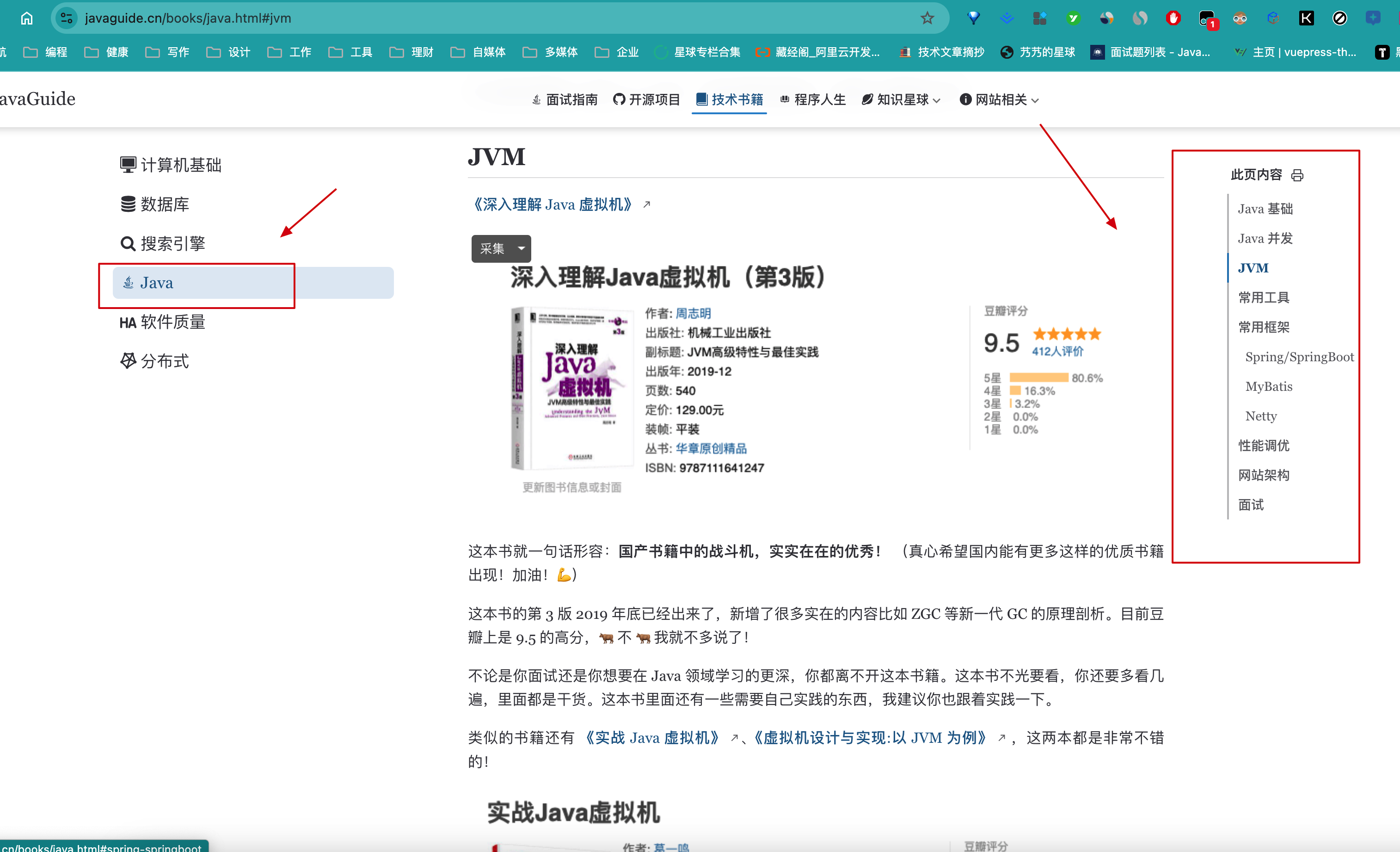Click the JavaGuide site logo text

[x=37, y=99]
